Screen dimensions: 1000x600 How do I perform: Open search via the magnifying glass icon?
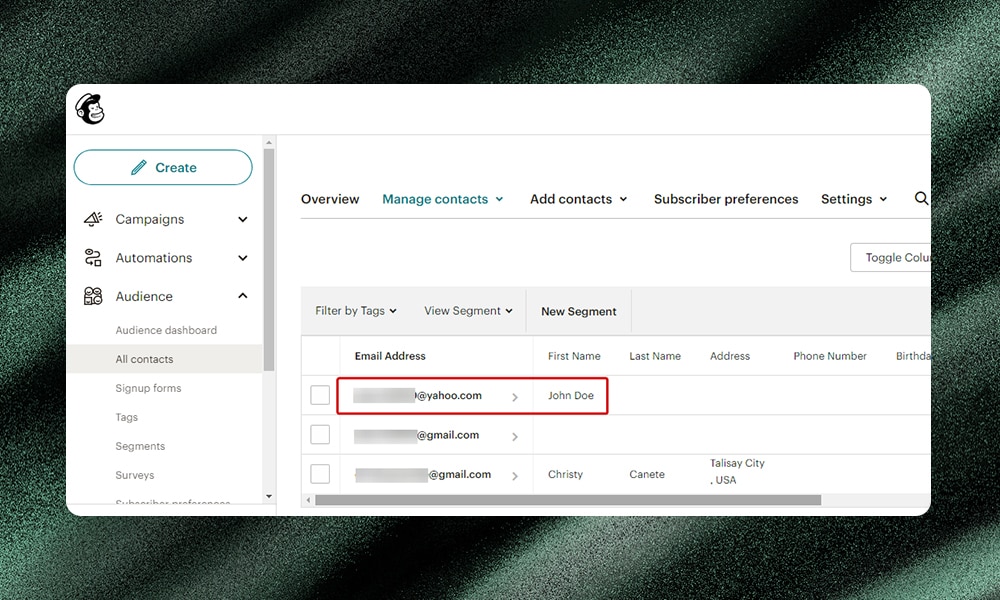click(921, 199)
